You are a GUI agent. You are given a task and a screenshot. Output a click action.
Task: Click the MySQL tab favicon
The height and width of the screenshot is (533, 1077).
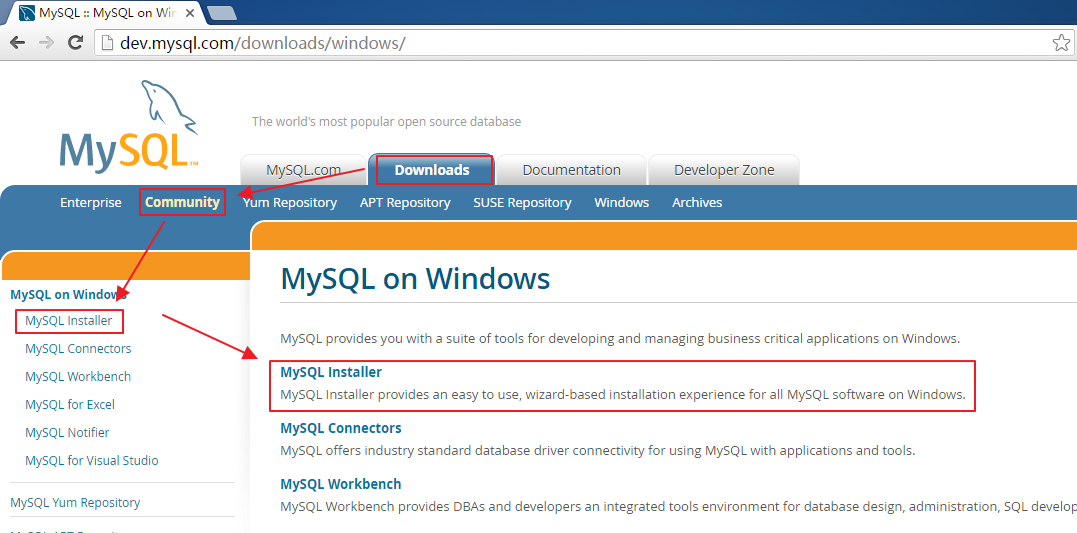pyautogui.click(x=27, y=13)
